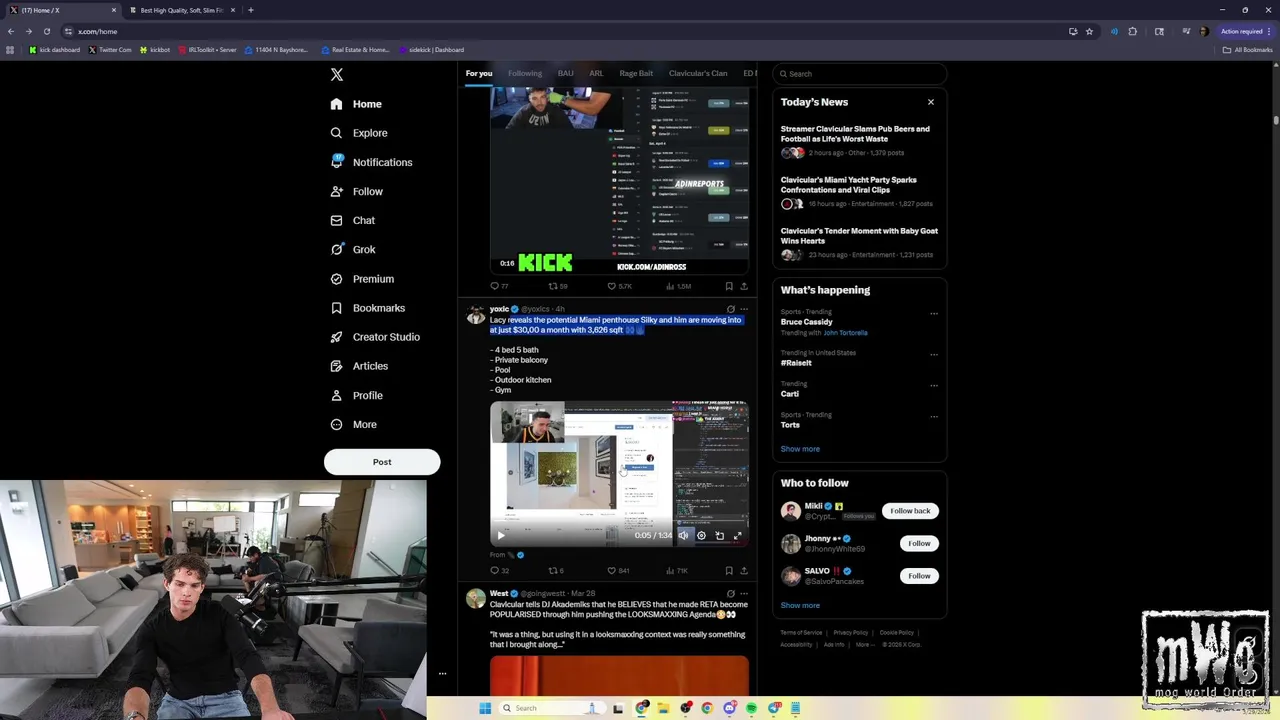The height and width of the screenshot is (720, 1280).
Task: Focus the X Search field
Action: 860,74
